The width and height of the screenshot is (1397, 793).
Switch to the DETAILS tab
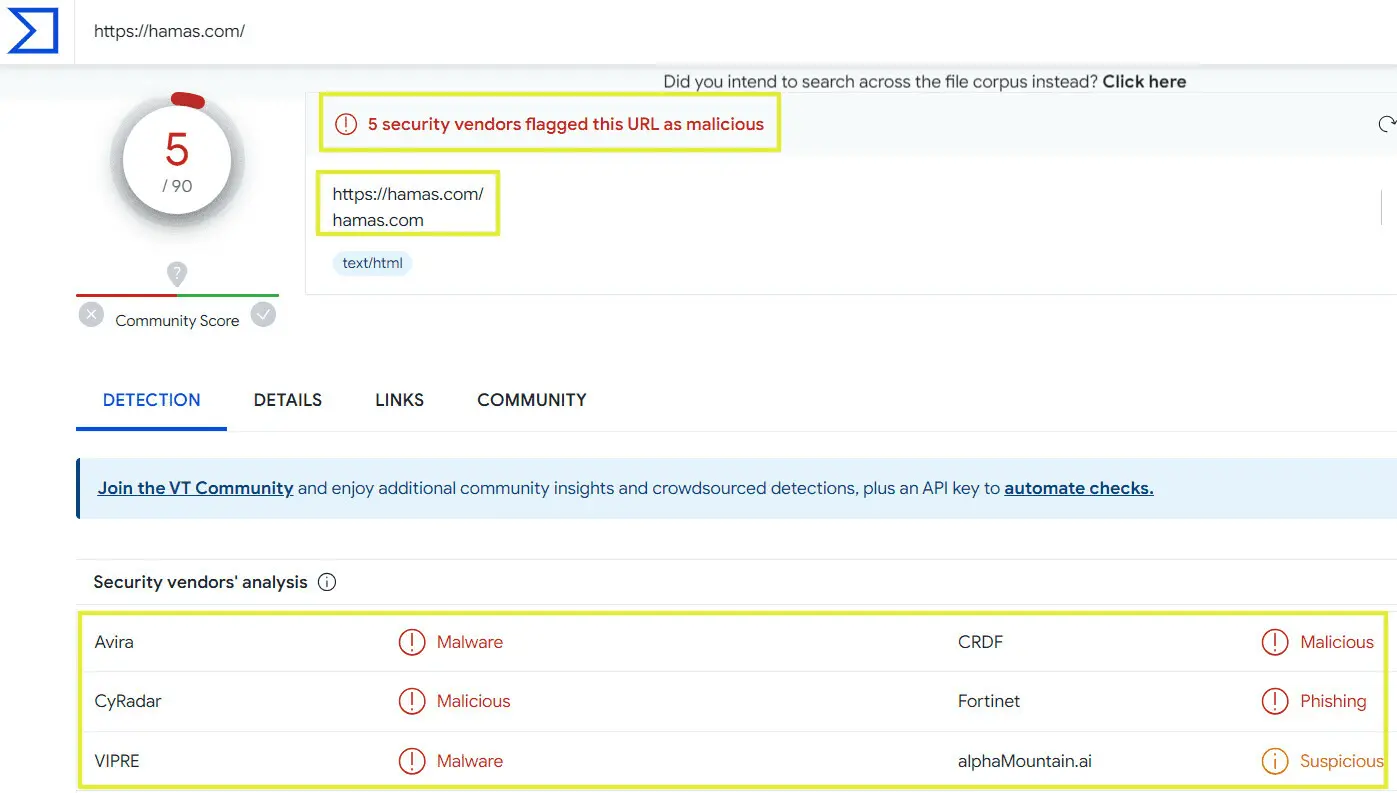(x=287, y=400)
